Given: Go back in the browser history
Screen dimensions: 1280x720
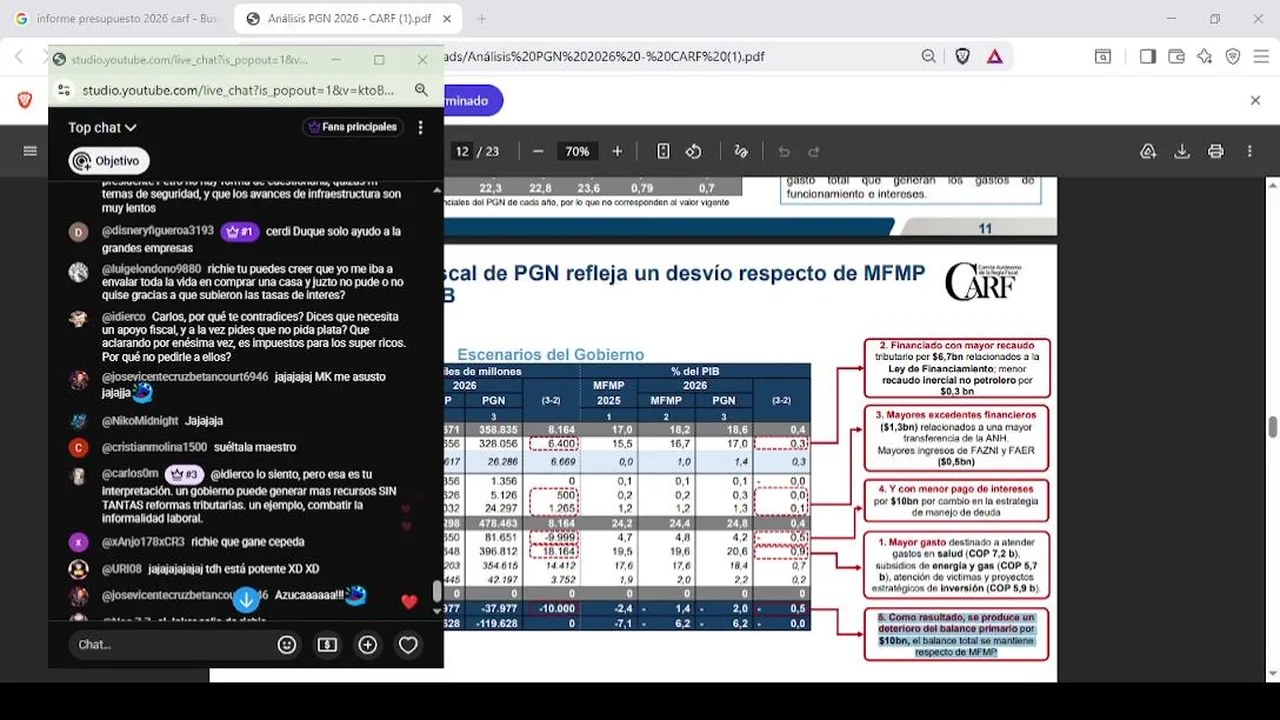Looking at the screenshot, I should [x=19, y=57].
